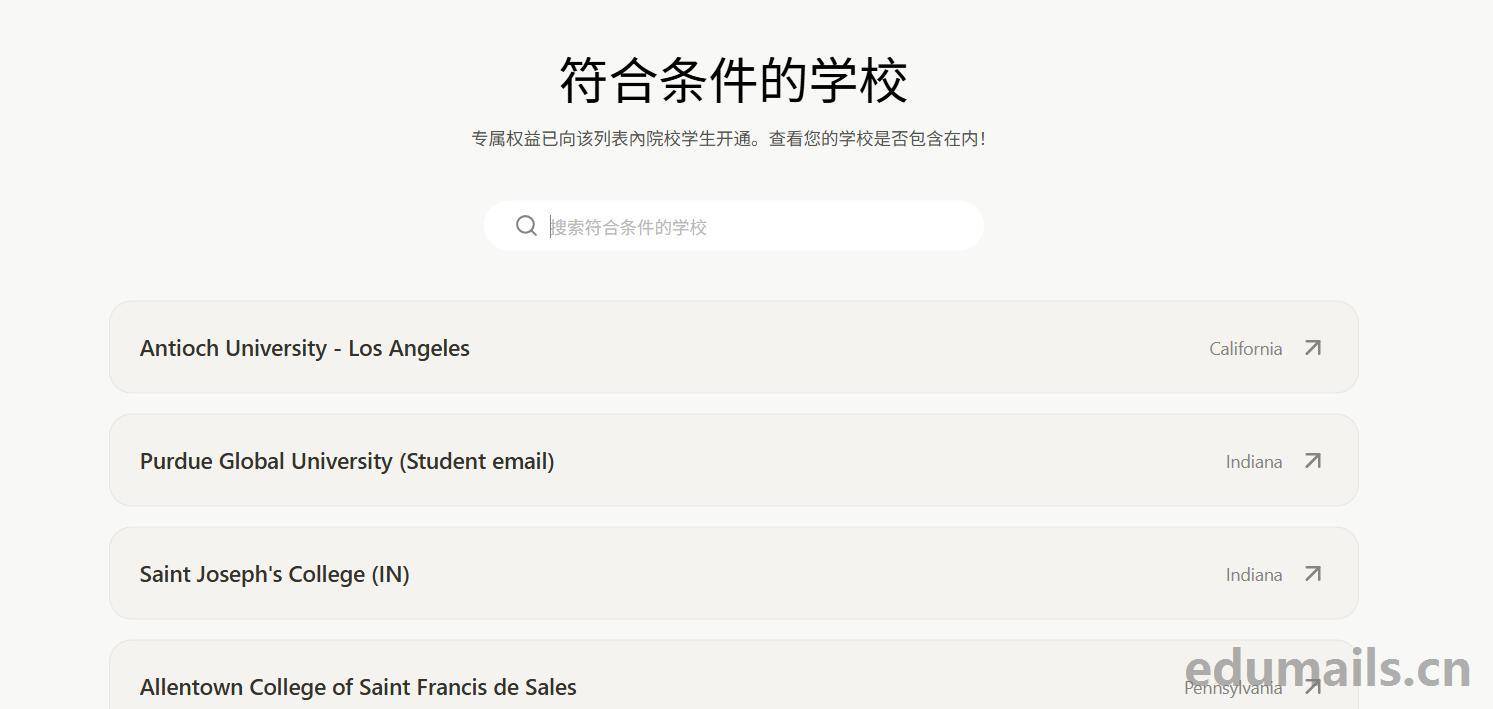Click the Indiana label in Purdue Global row
The image size is (1493, 709).
(x=1254, y=461)
